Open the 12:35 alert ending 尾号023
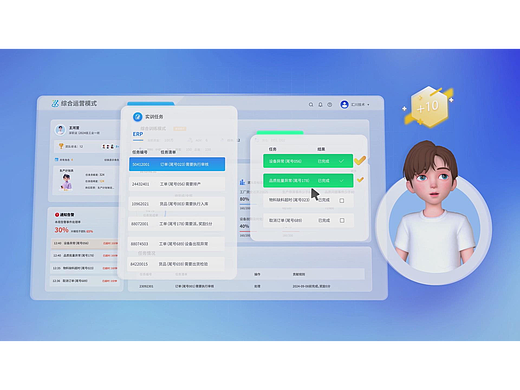The height and width of the screenshot is (390, 520). coord(85,268)
